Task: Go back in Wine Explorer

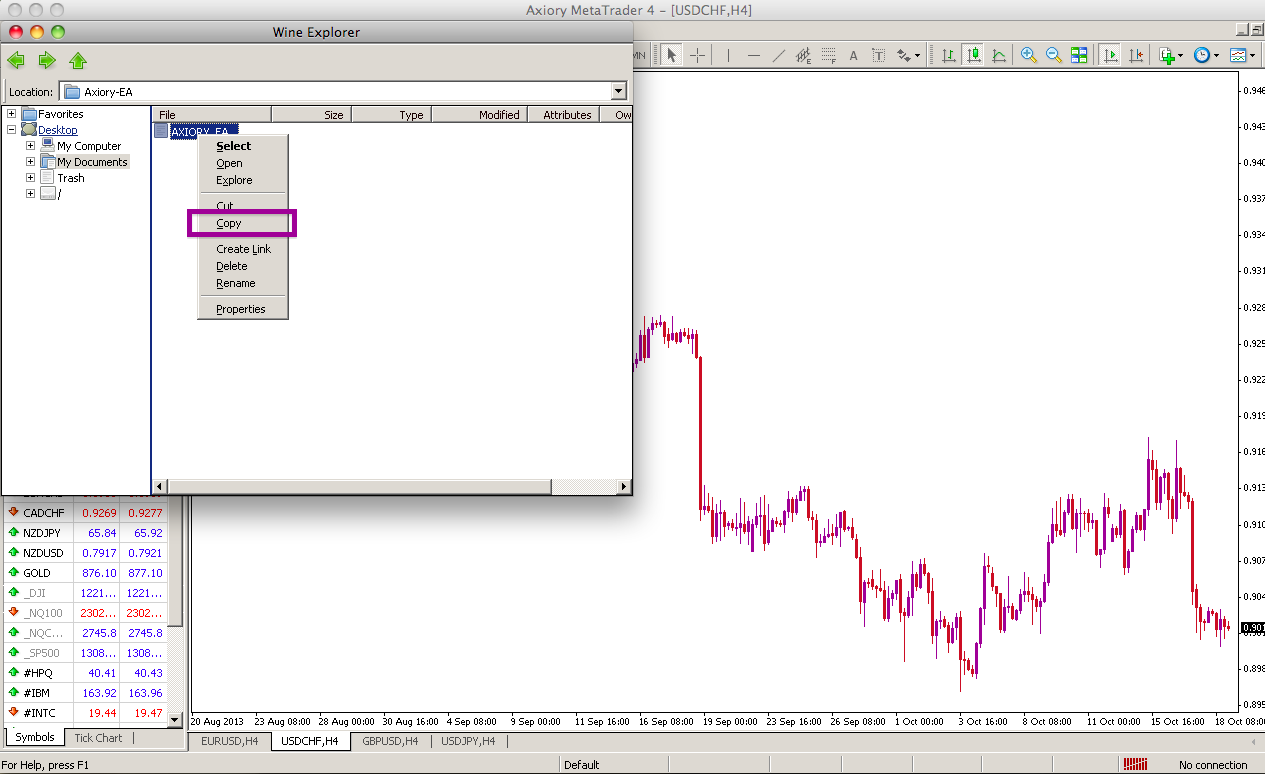Action: (16, 60)
